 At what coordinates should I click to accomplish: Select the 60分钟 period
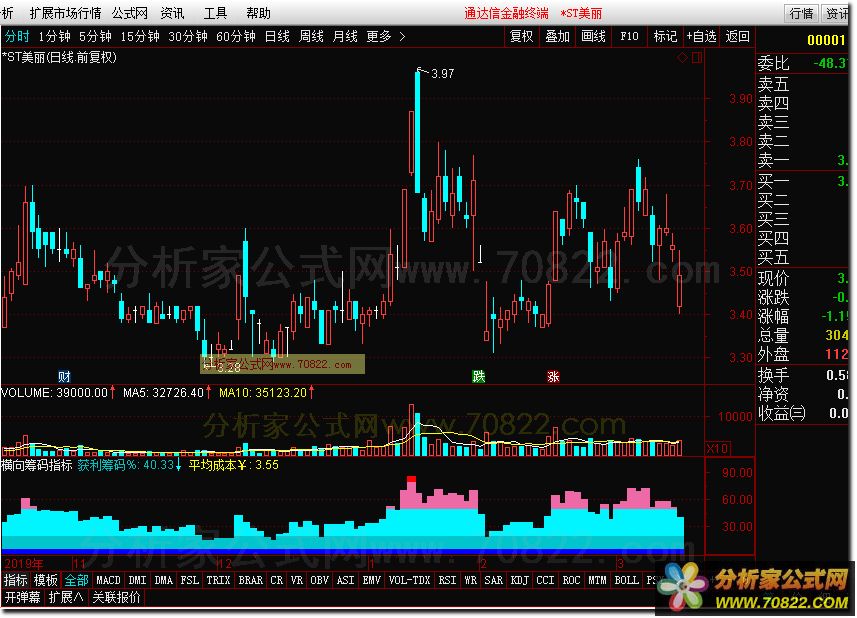[x=236, y=37]
